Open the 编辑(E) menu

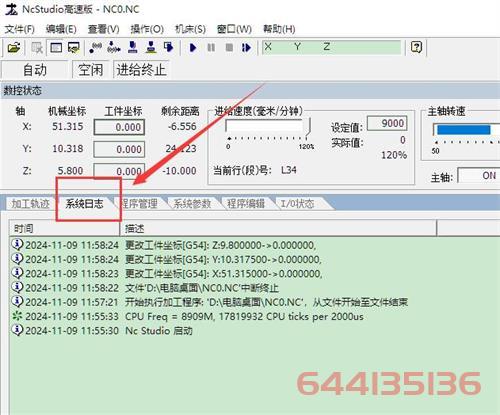coord(61,29)
